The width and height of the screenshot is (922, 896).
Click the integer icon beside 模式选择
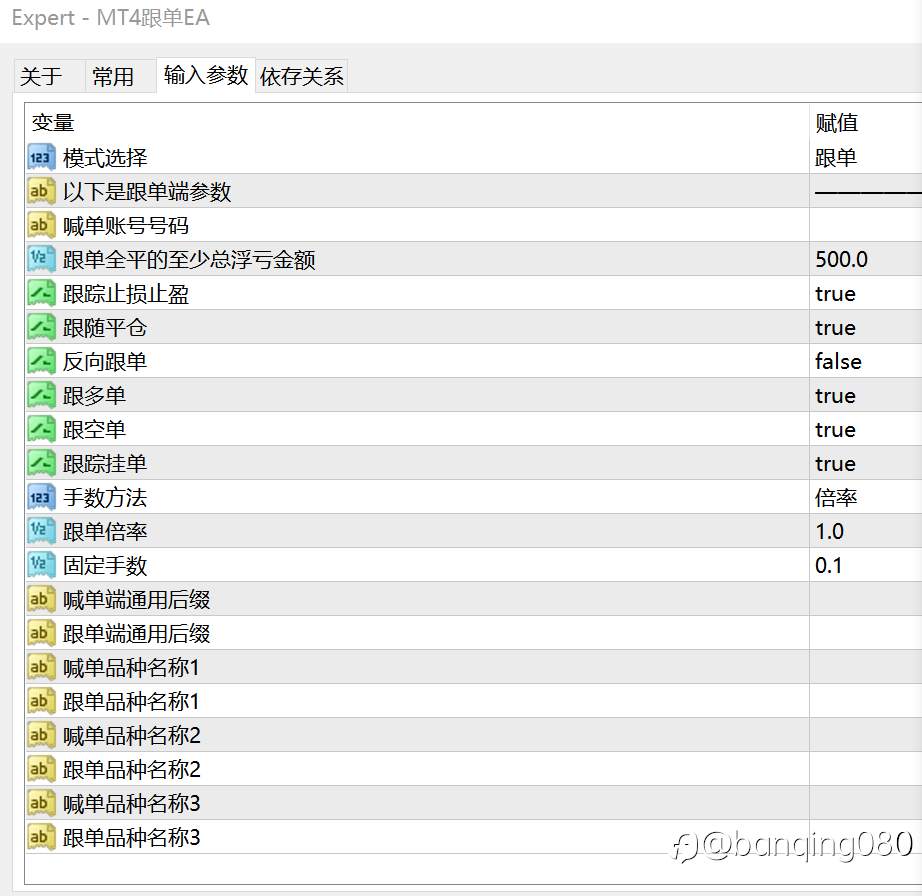(41, 158)
